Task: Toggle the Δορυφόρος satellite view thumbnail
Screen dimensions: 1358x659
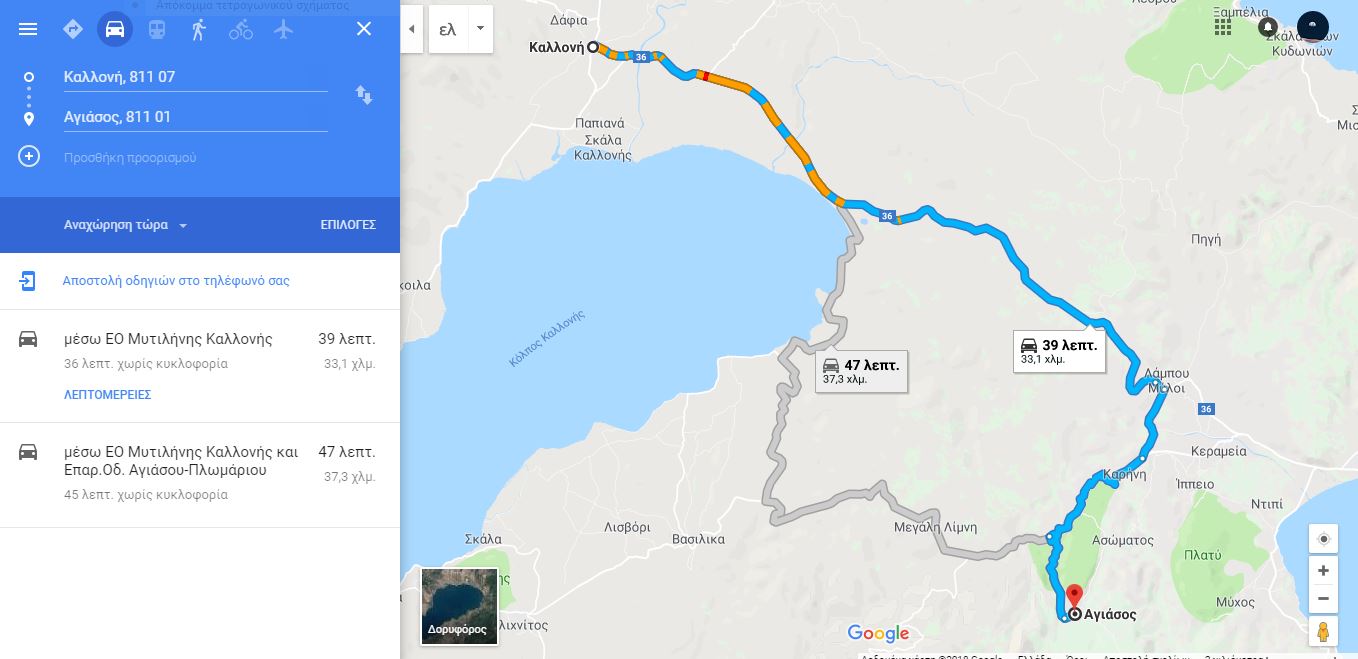Action: pos(459,606)
